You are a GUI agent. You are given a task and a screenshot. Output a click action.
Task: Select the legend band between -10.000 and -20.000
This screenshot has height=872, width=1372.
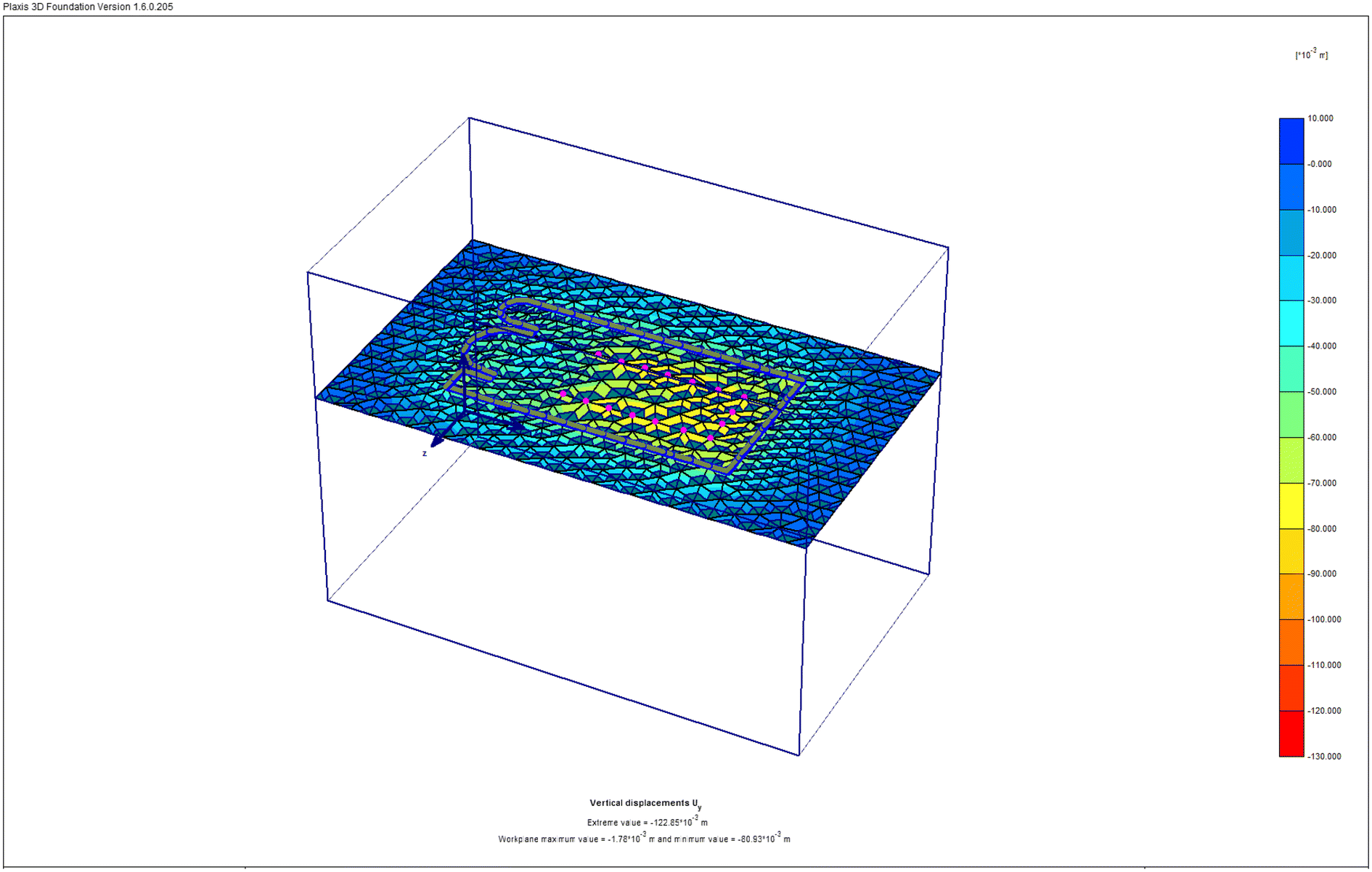coord(1291,232)
